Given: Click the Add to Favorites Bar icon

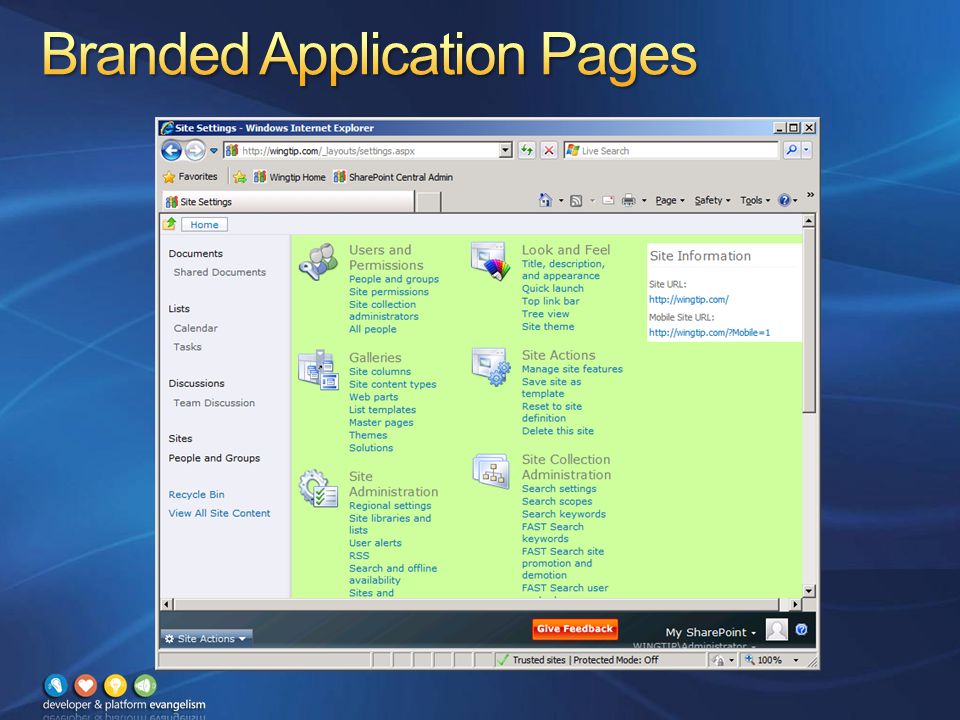Looking at the screenshot, I should pyautogui.click(x=239, y=177).
